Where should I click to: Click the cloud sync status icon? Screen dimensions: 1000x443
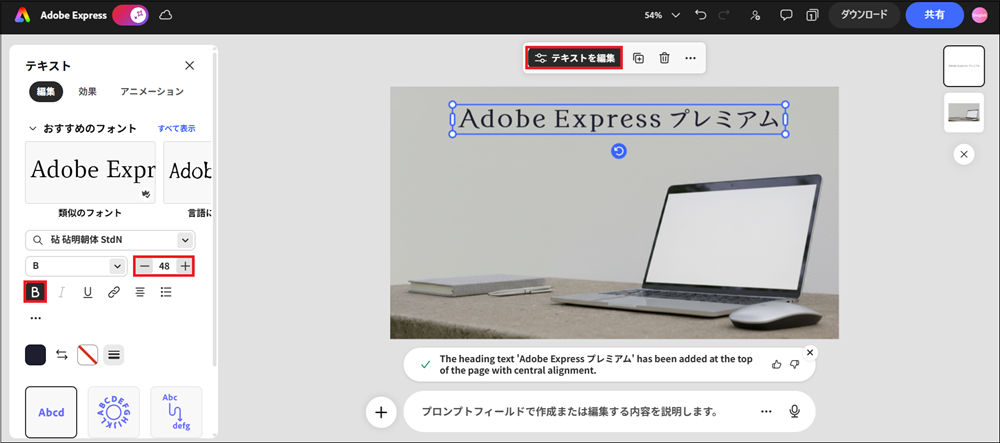click(x=166, y=15)
